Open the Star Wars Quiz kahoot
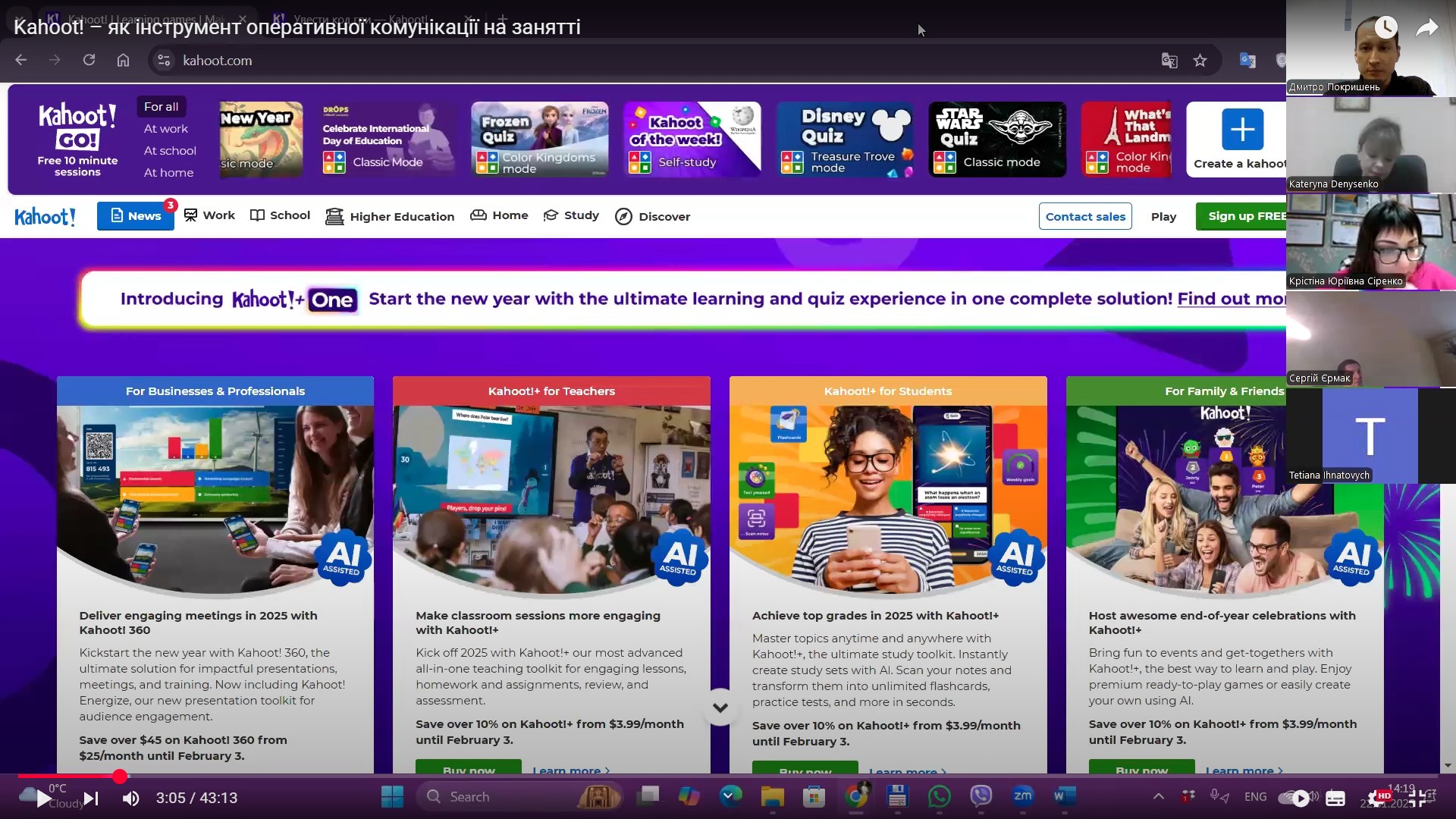 [997, 140]
